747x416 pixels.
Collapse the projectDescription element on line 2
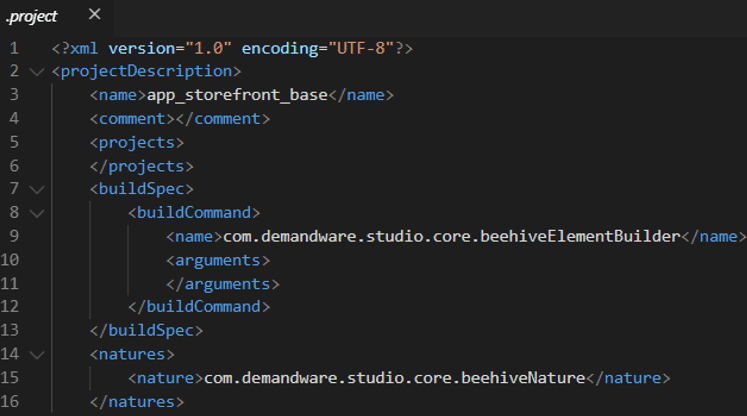(37, 72)
